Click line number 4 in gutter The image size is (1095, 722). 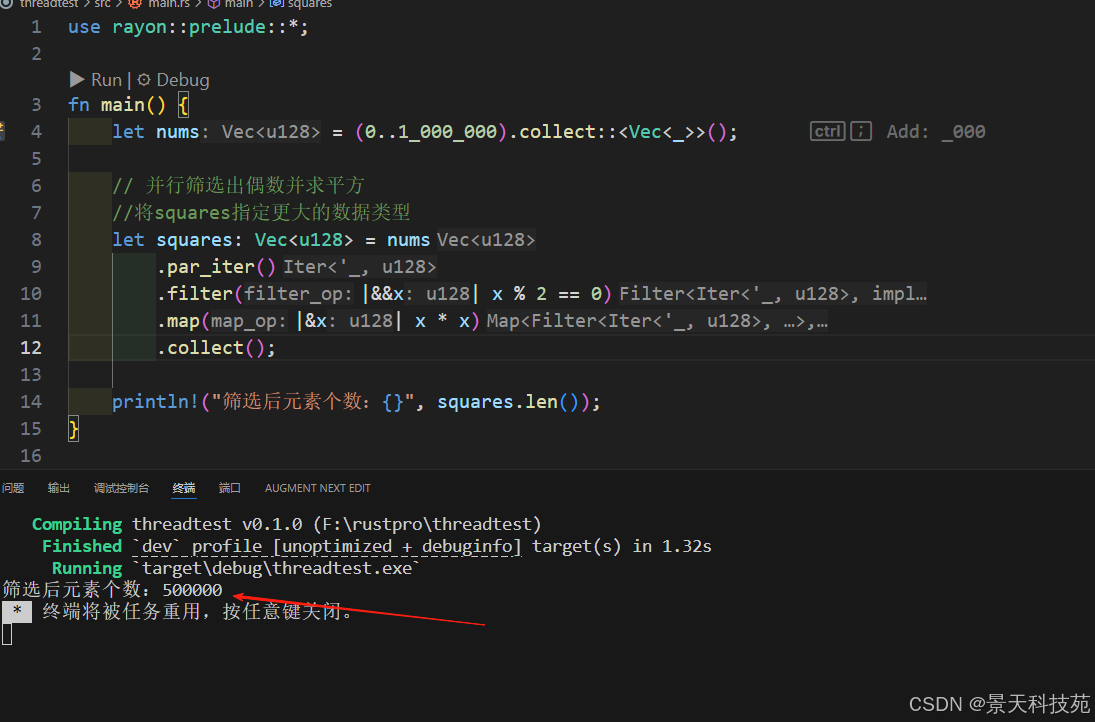(36, 132)
